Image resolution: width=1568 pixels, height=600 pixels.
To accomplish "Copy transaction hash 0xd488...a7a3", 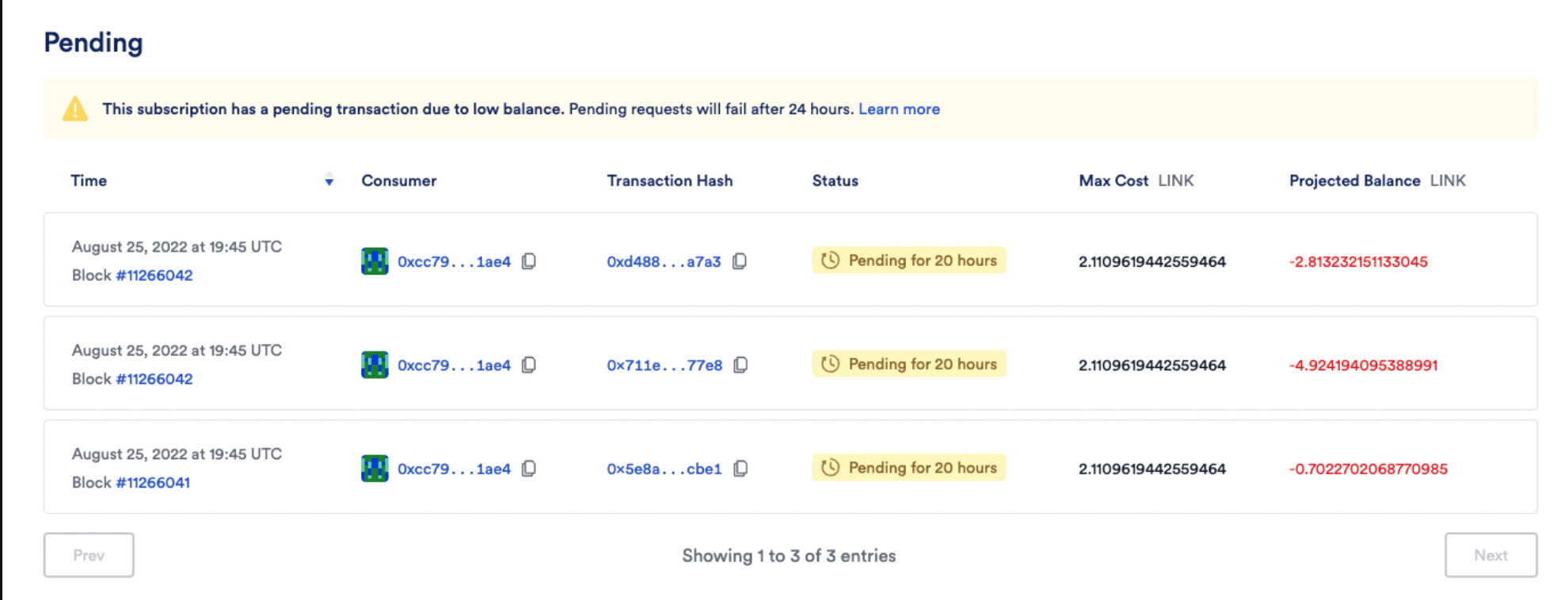I will click(x=738, y=261).
